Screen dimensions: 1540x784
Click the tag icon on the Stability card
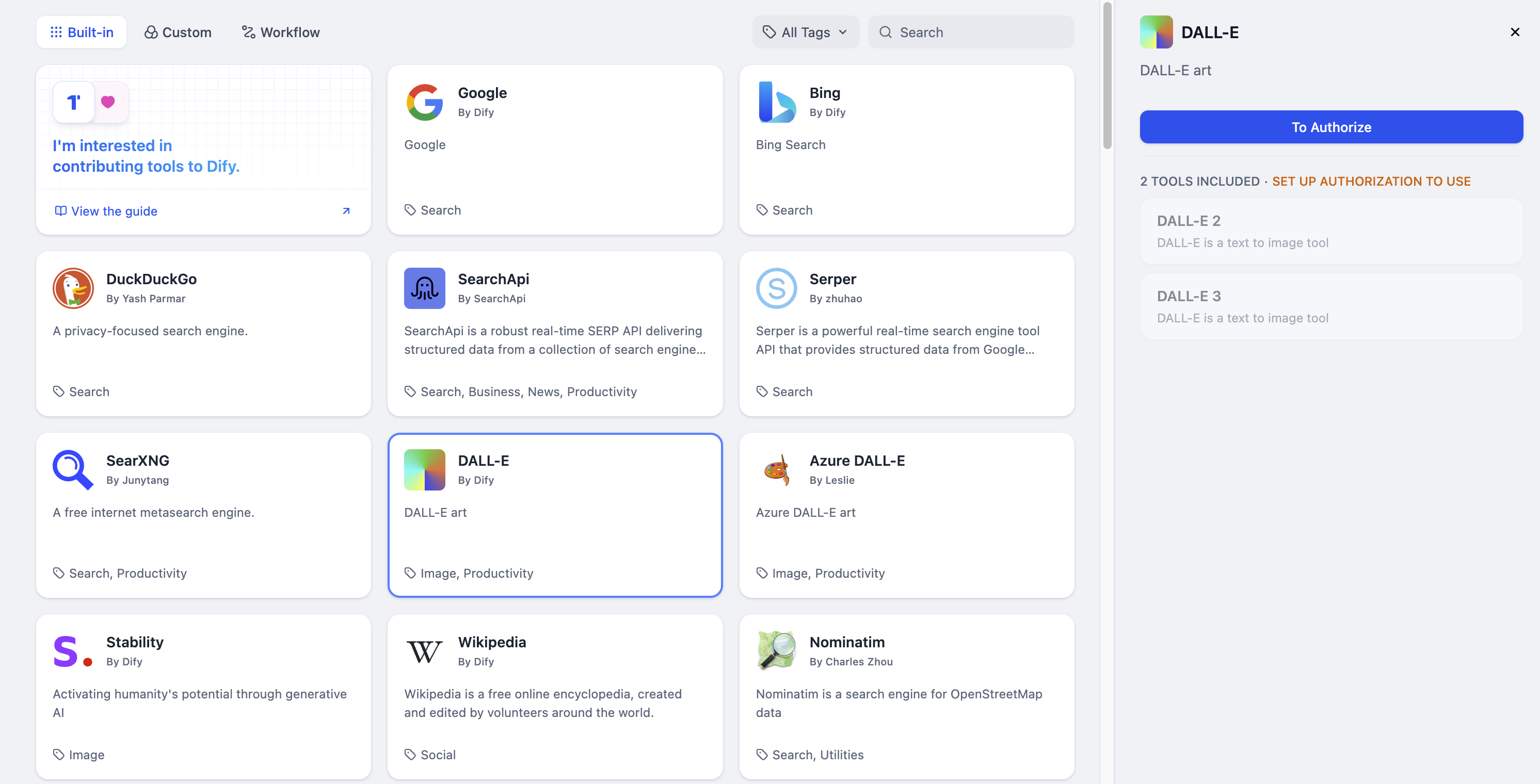point(59,754)
